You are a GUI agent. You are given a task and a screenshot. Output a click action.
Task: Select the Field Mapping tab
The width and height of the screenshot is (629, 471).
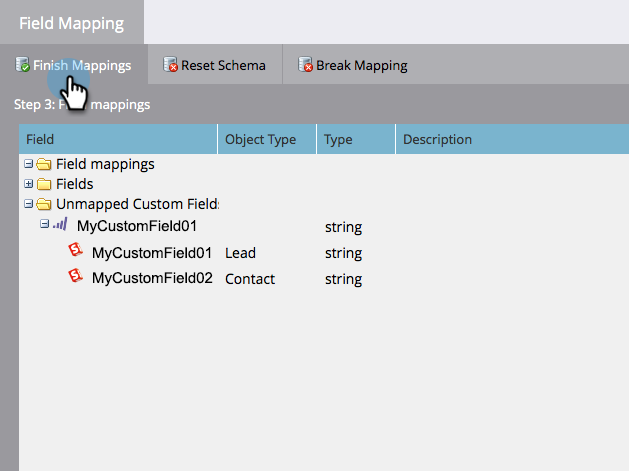(x=71, y=22)
